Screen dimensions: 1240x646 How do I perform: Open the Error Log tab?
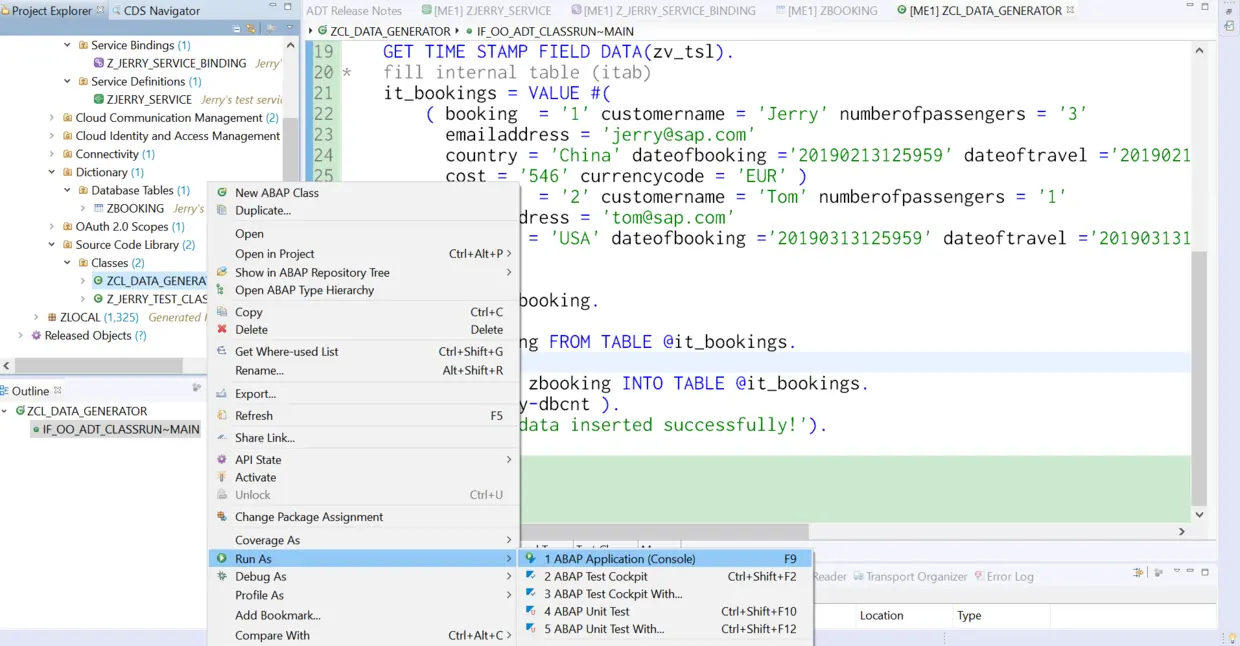(x=1003, y=577)
